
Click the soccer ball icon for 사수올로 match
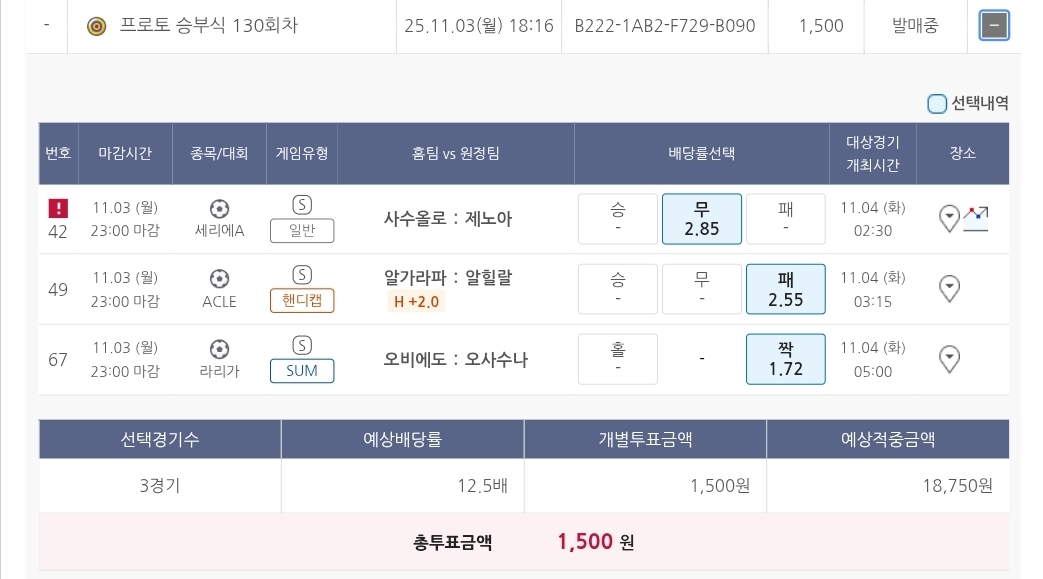(219, 208)
